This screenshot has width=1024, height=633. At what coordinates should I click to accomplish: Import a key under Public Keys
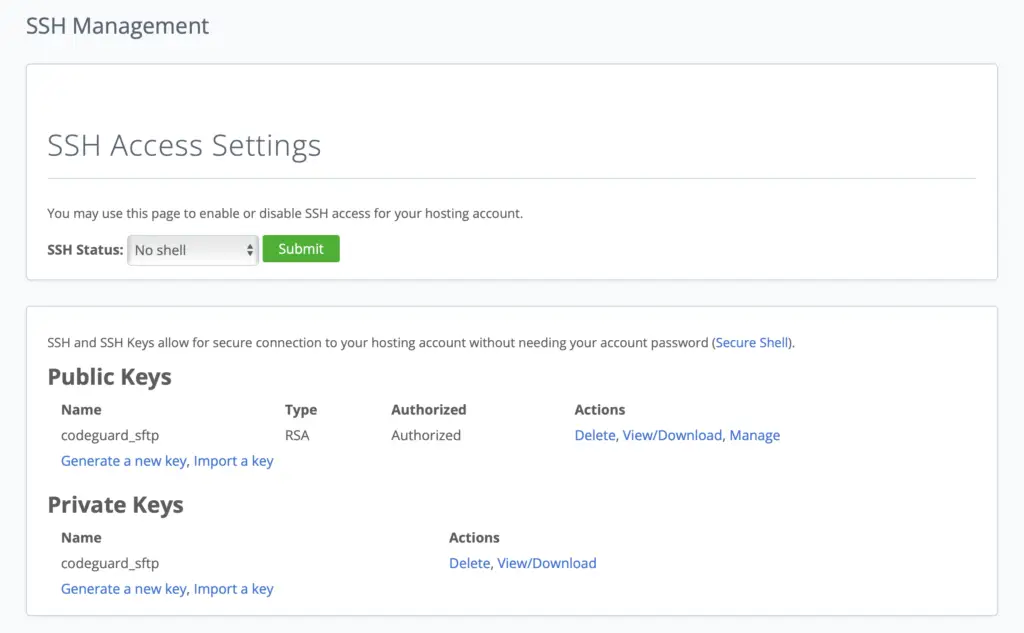tap(233, 461)
